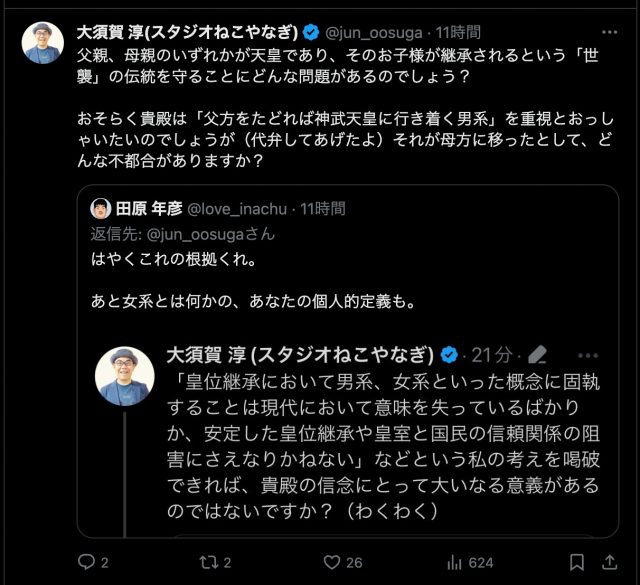Click the pencil edit icon beside 21分
640x585 pixels.
point(538,354)
